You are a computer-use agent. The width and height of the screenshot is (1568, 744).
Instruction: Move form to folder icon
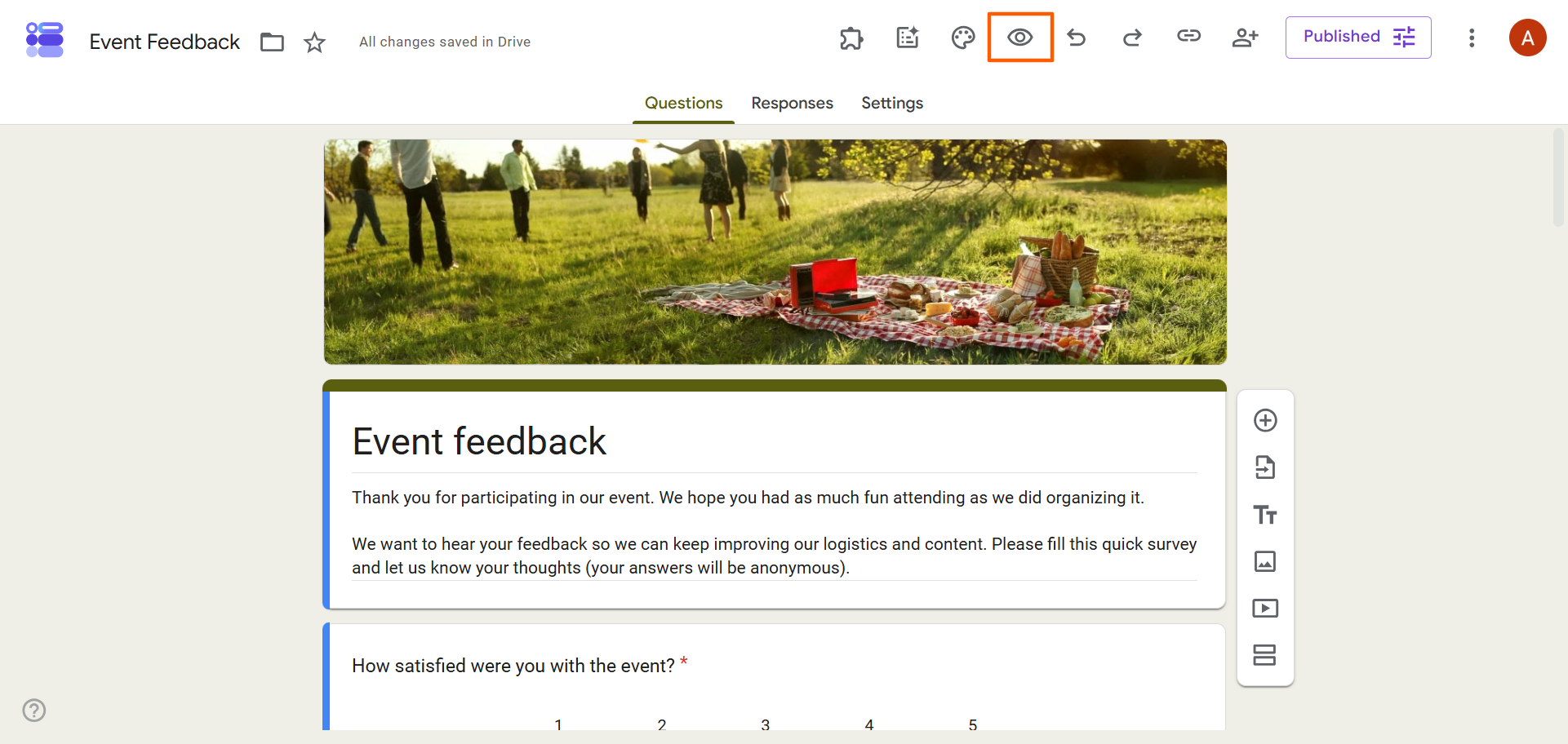click(x=272, y=42)
